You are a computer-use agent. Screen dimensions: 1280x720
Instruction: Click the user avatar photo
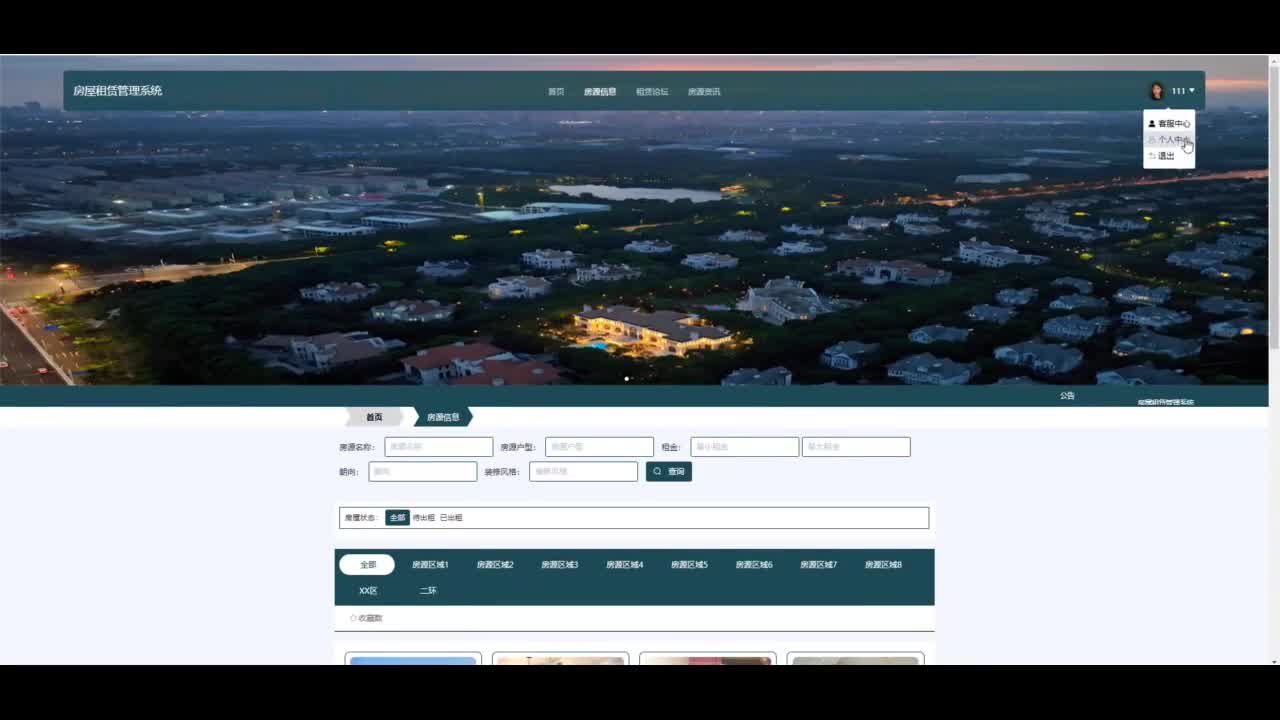(1157, 91)
